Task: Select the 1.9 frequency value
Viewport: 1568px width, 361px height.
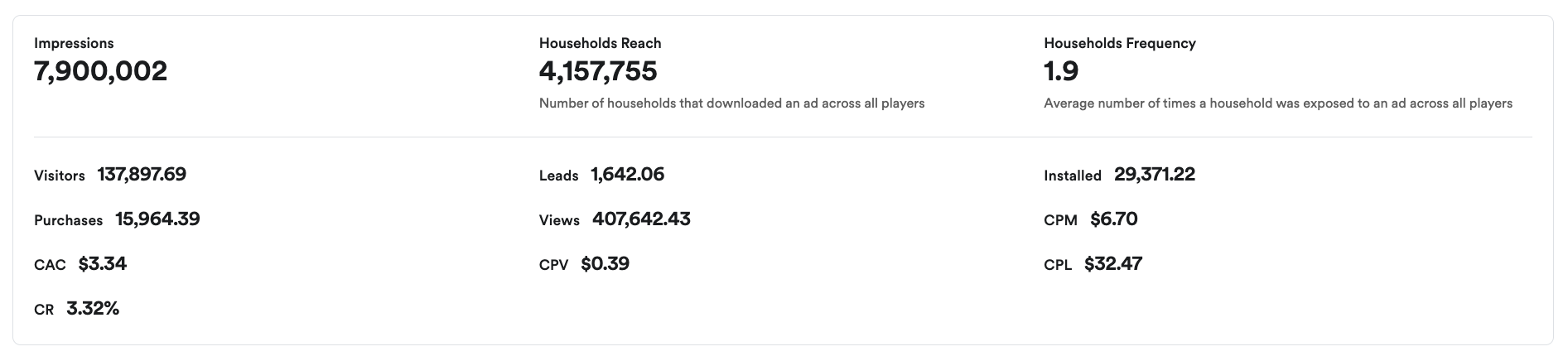Action: 1061,71
